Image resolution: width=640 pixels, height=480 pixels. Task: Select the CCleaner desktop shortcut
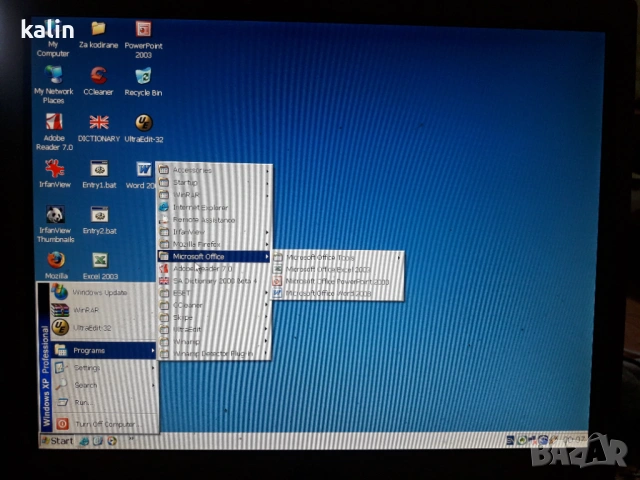click(98, 81)
